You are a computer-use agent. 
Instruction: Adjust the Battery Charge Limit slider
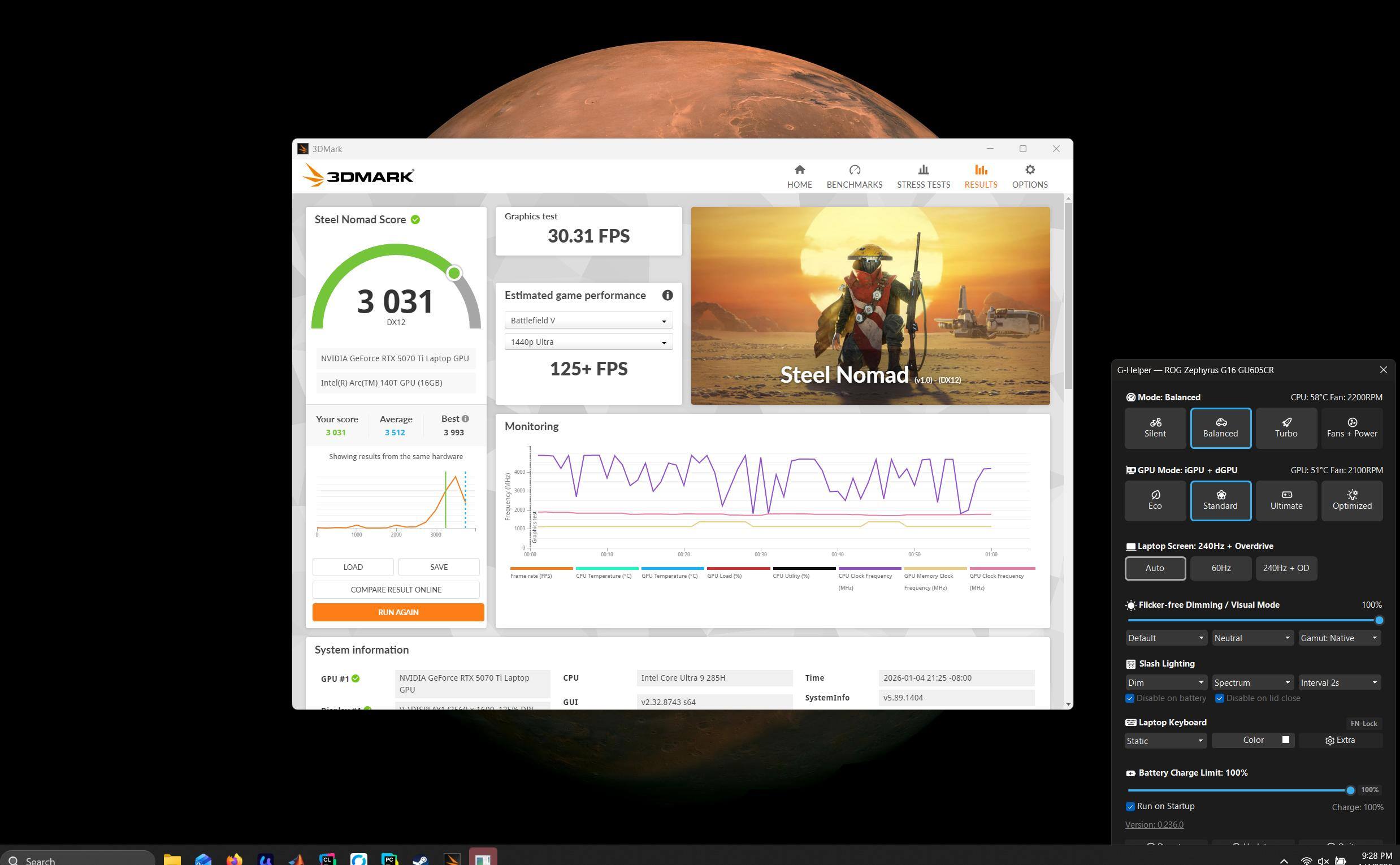[1350, 790]
